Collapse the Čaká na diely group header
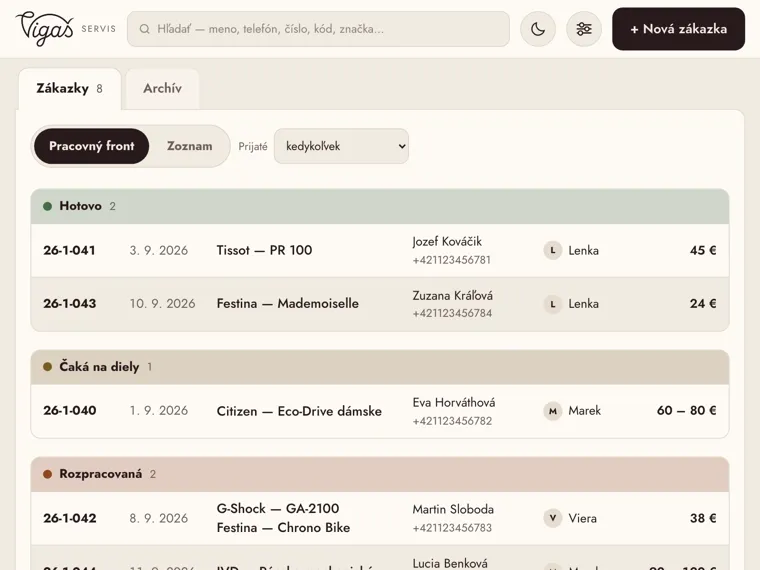The width and height of the screenshot is (760, 570). pos(380,367)
